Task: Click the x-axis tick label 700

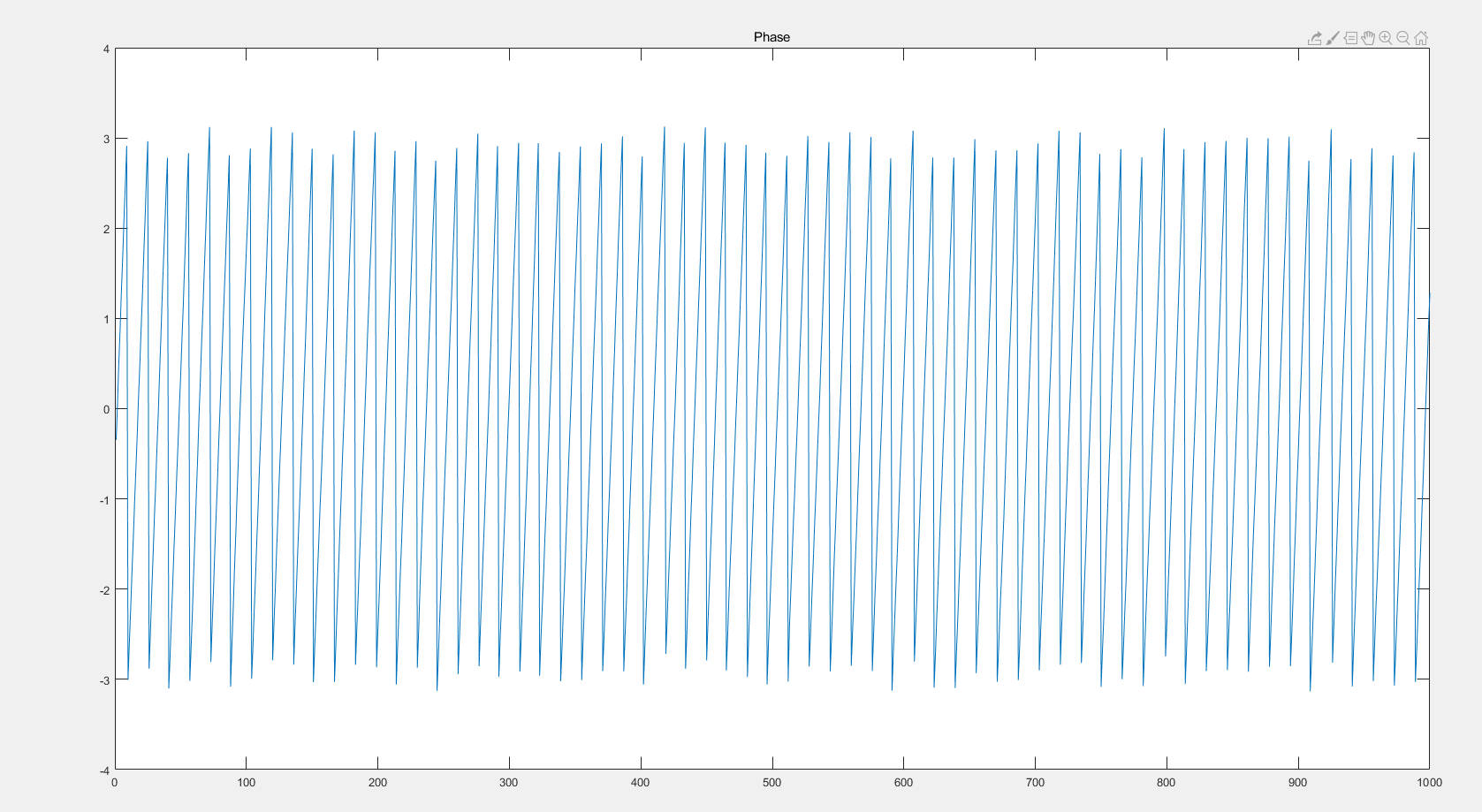Action: (1035, 782)
